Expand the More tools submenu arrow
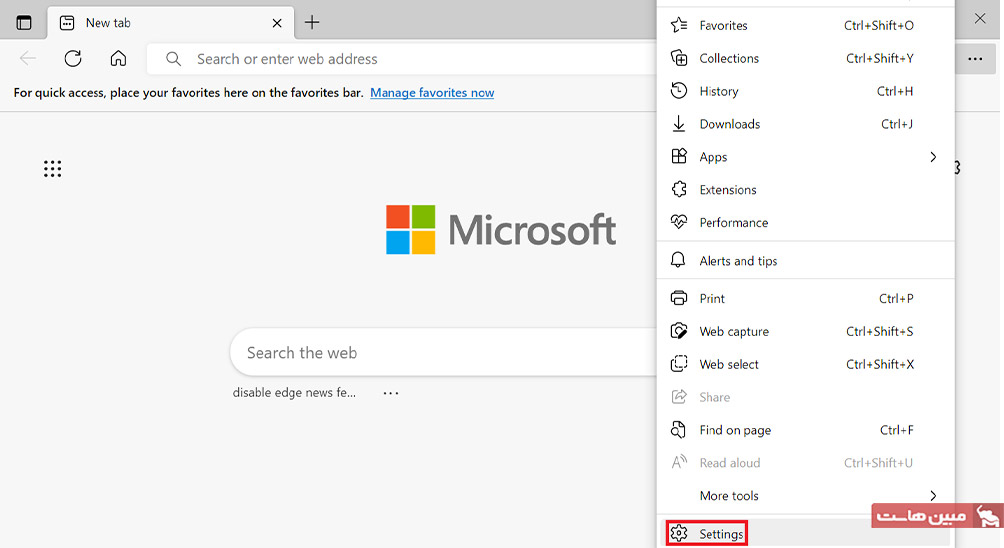The width and height of the screenshot is (1004, 548). click(x=933, y=496)
